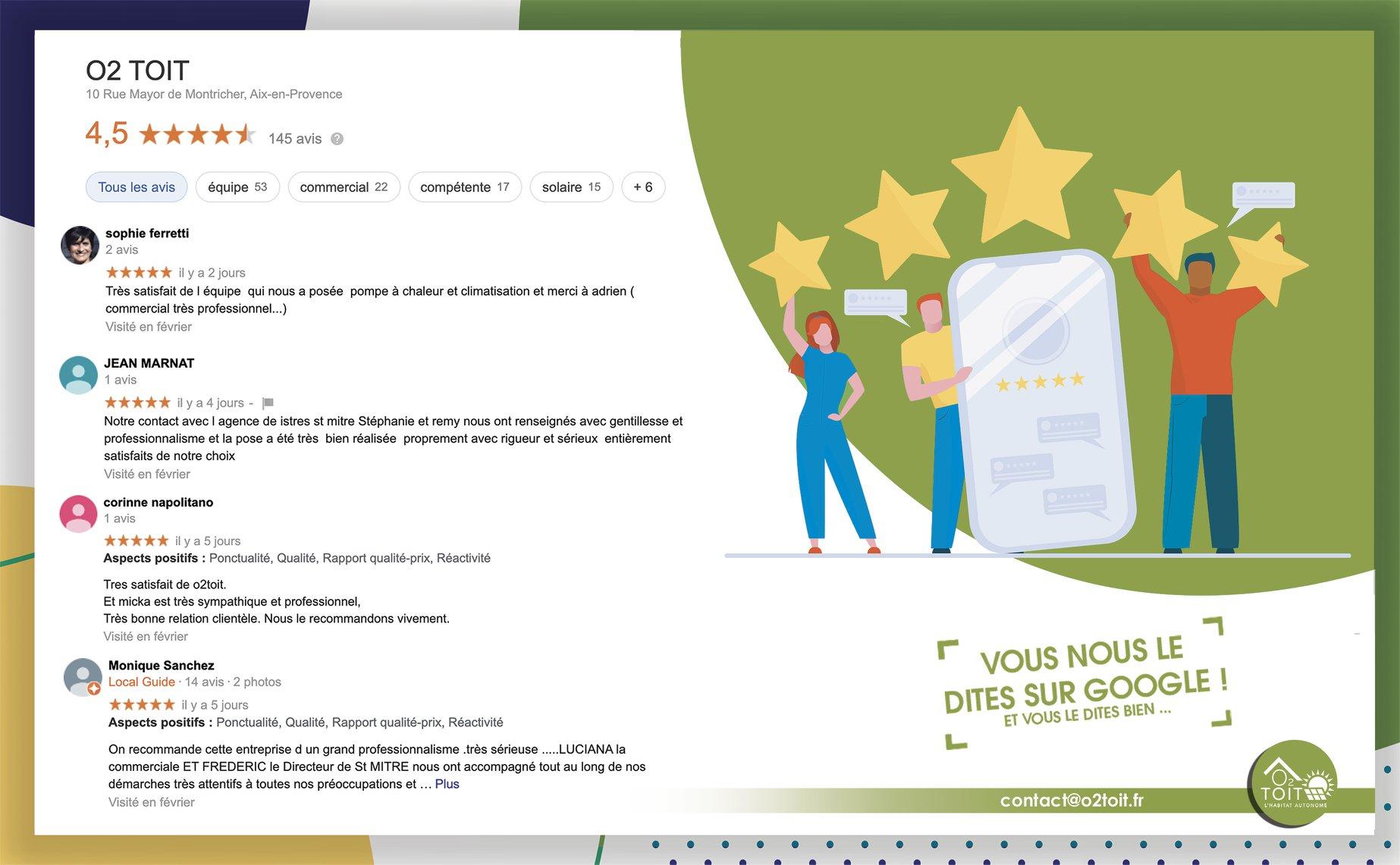This screenshot has height=865, width=1400.
Task: Click the O2 TOIT business title
Action: (137, 71)
